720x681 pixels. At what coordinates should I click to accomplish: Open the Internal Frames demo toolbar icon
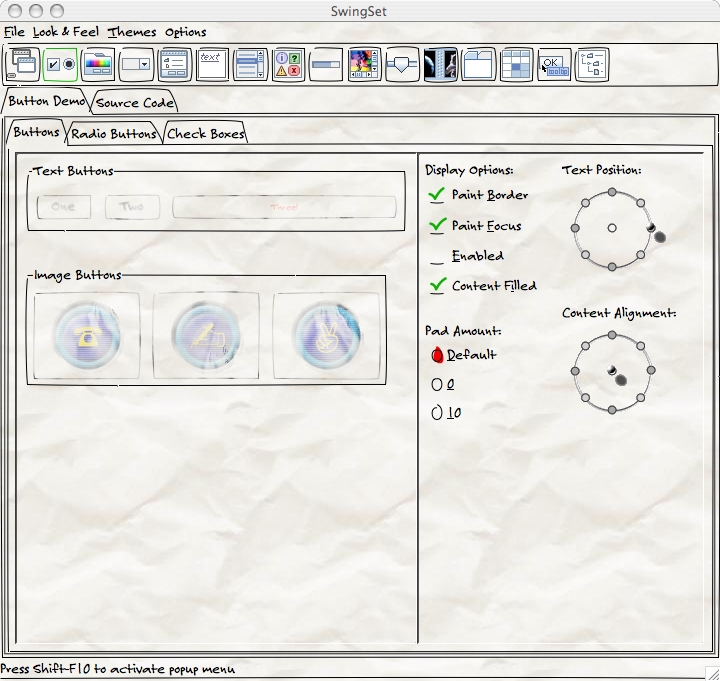(22, 65)
